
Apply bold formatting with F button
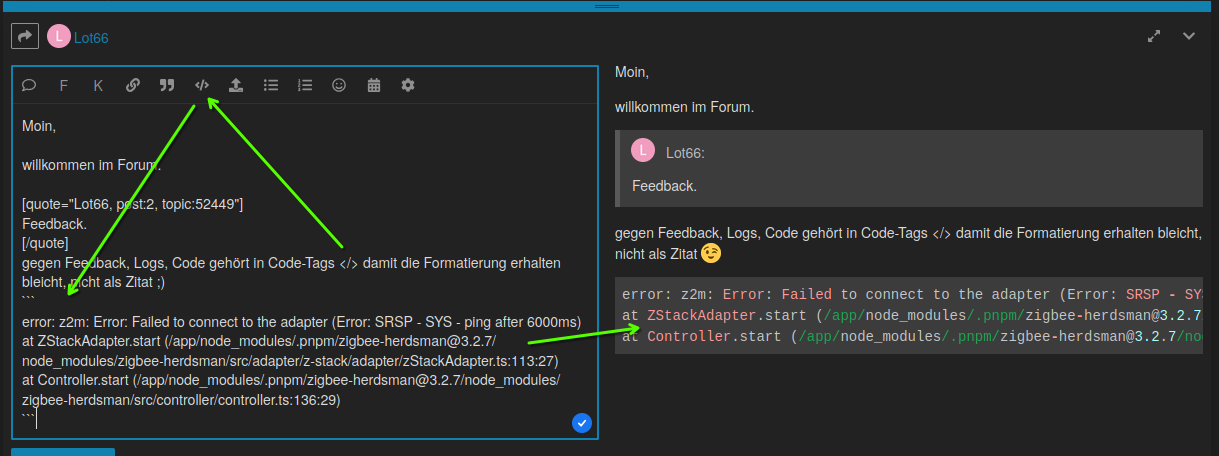[64, 85]
